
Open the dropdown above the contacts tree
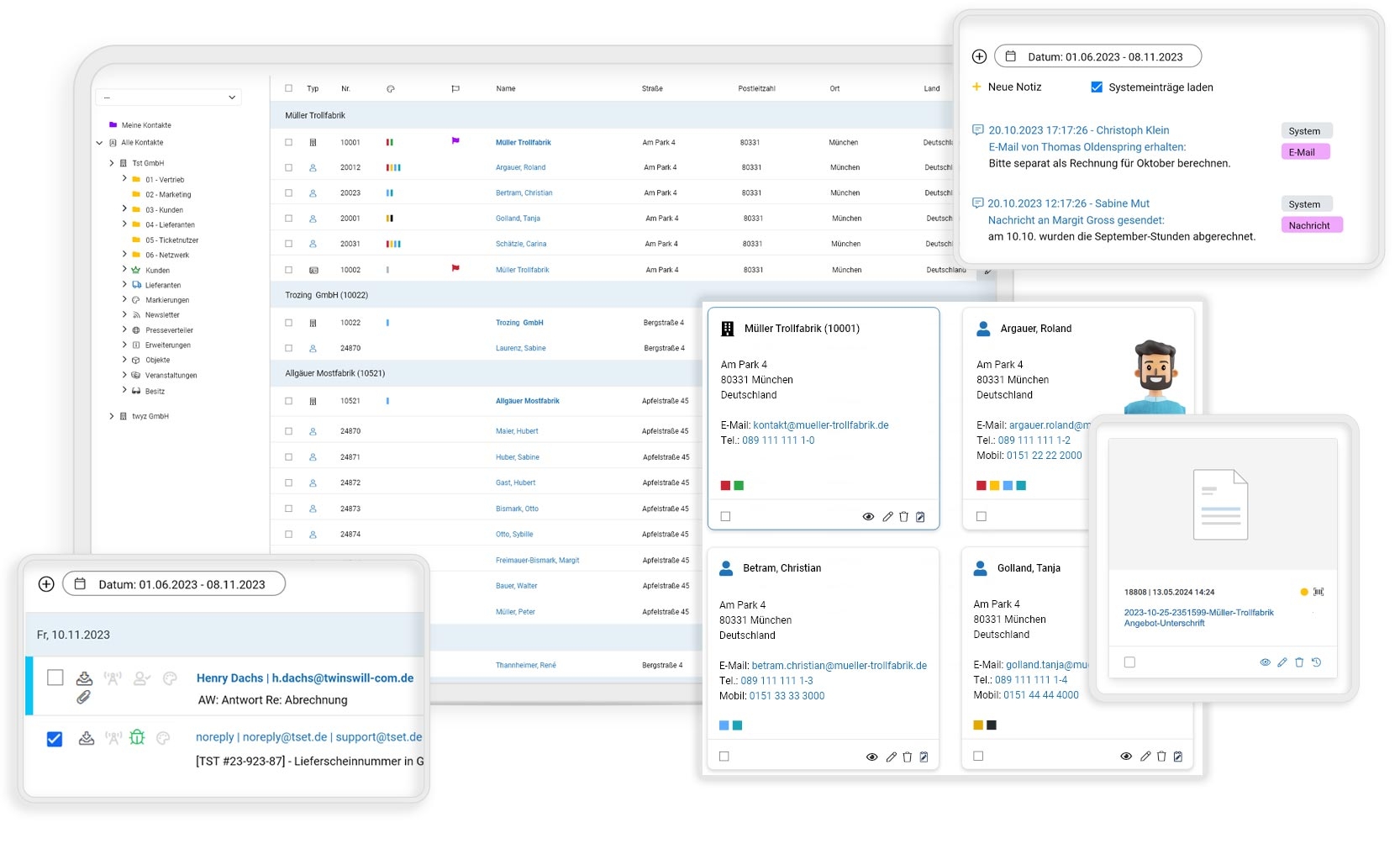168,98
